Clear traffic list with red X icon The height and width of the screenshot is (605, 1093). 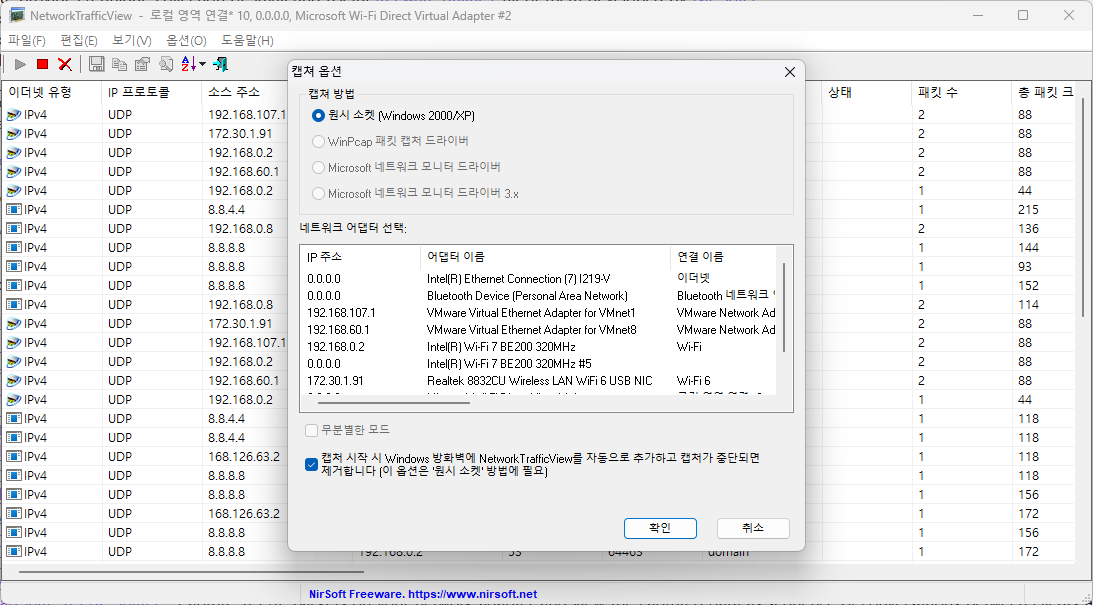tap(65, 64)
